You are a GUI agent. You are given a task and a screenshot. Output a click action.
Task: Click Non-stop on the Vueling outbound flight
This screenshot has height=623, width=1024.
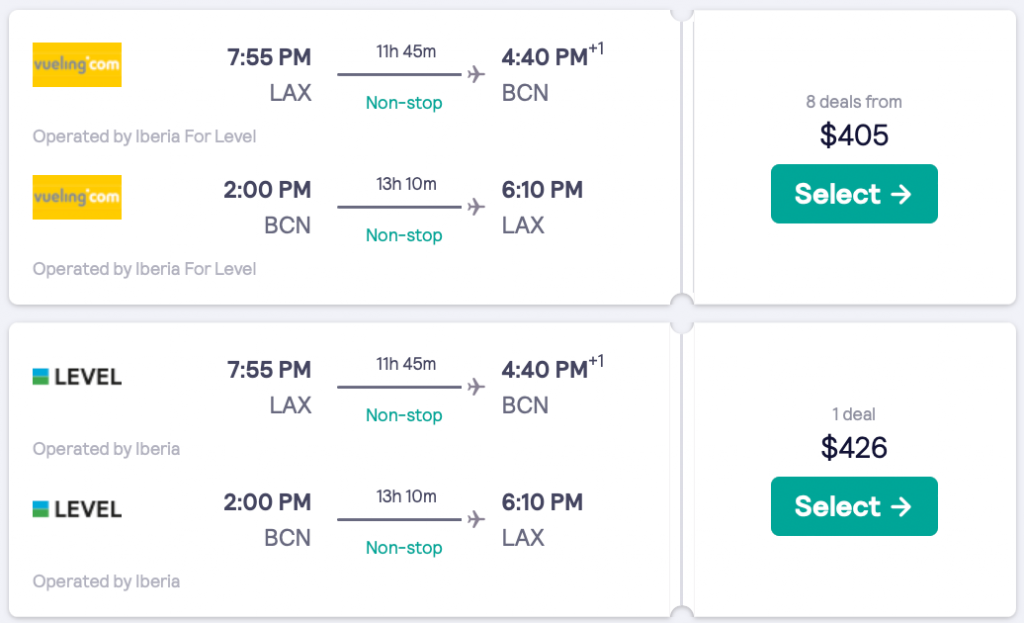(x=404, y=103)
